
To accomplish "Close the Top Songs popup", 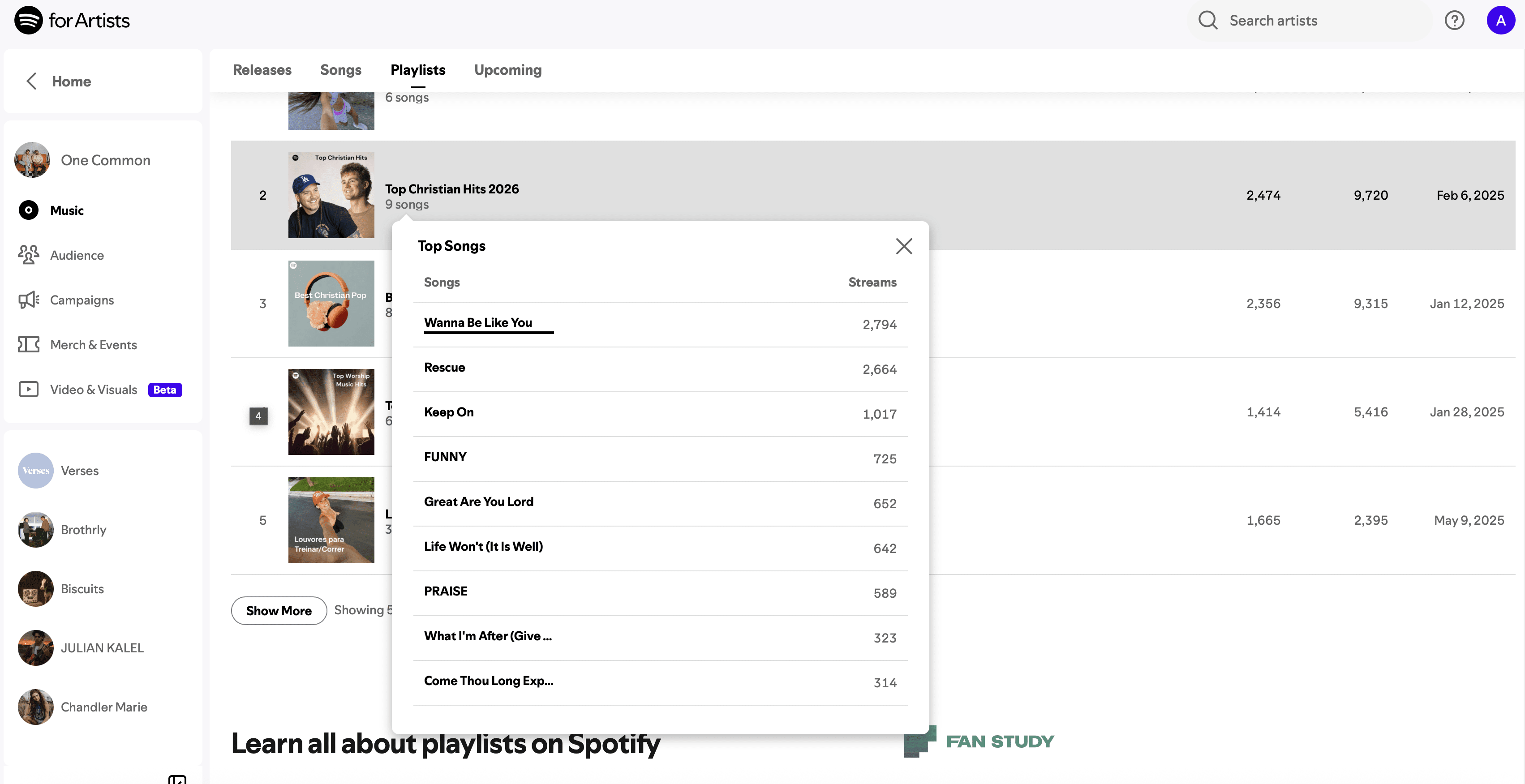I will [903, 246].
